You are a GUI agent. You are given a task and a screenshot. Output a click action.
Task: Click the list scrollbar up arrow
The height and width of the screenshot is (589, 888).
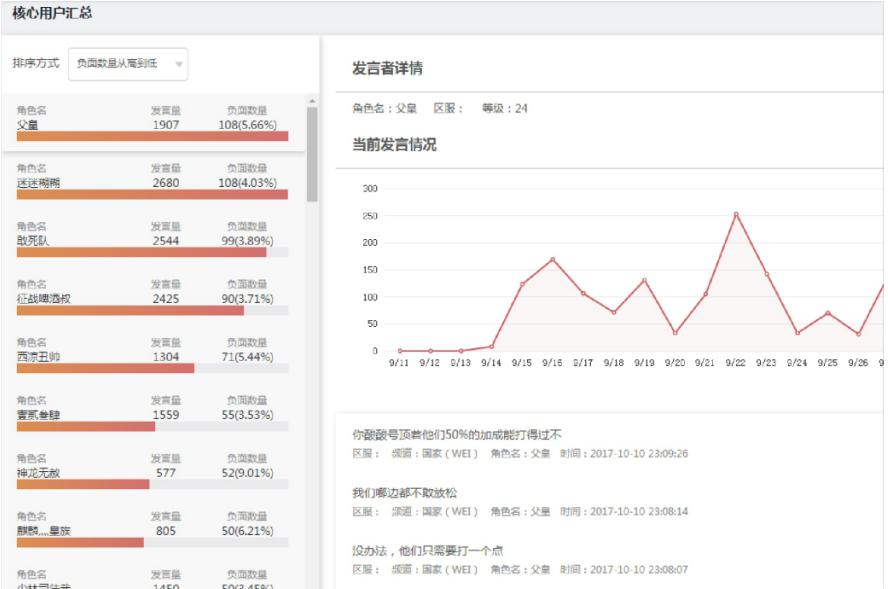pos(312,101)
